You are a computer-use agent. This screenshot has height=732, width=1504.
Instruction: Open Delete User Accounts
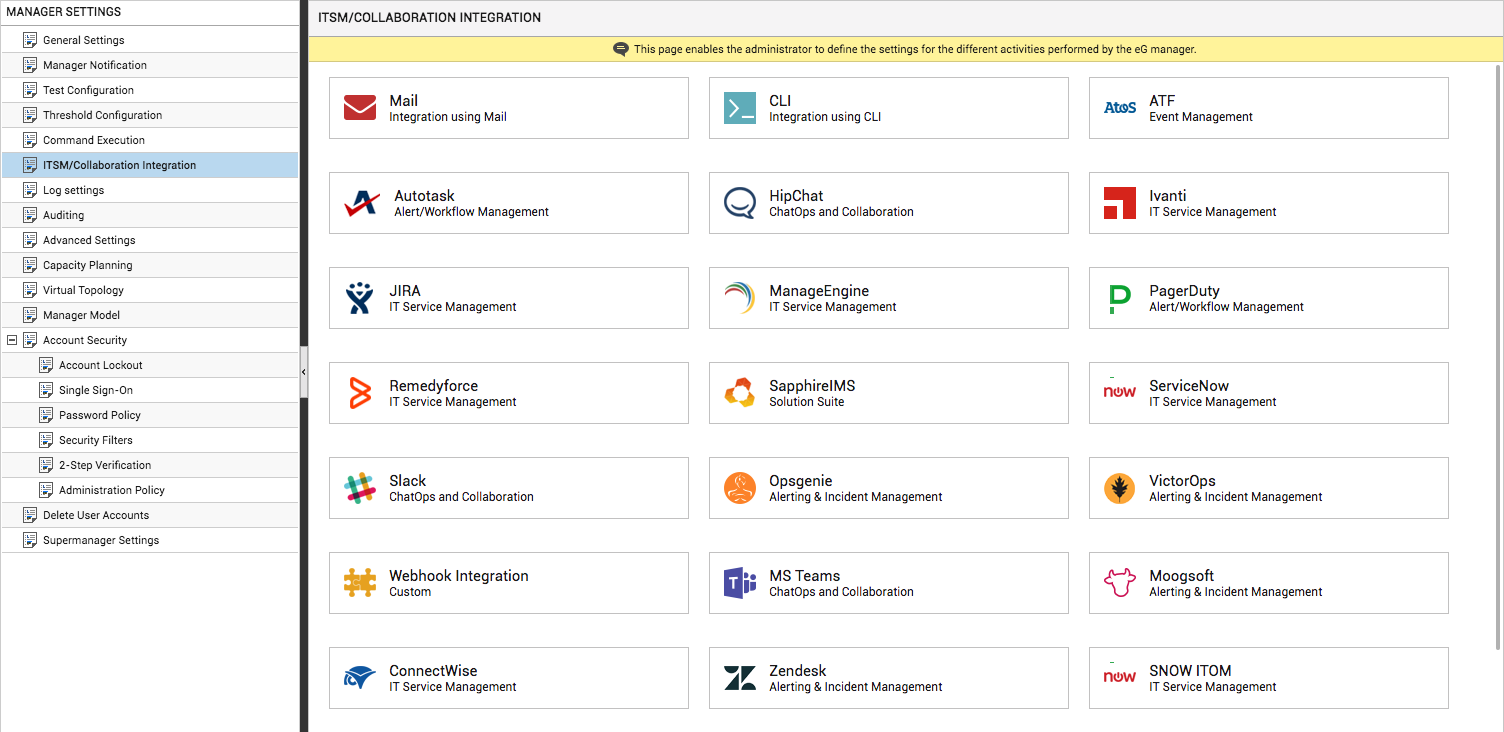click(x=96, y=515)
